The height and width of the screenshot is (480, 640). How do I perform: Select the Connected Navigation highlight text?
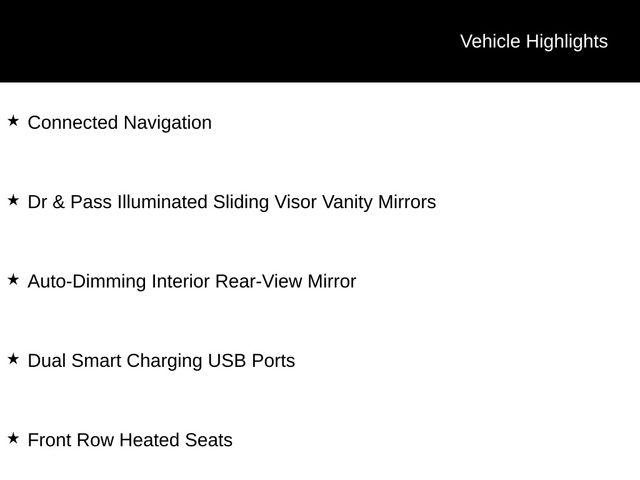click(119, 123)
